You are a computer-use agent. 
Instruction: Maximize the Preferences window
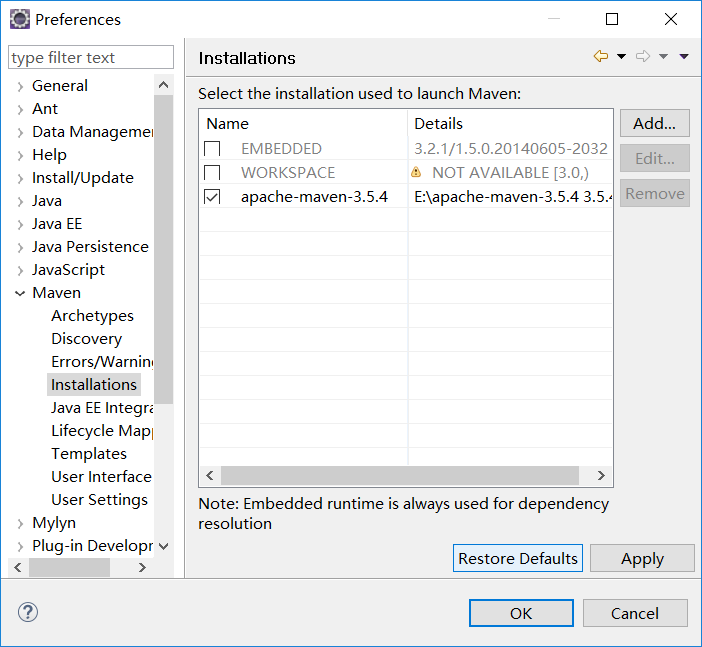coord(612,19)
